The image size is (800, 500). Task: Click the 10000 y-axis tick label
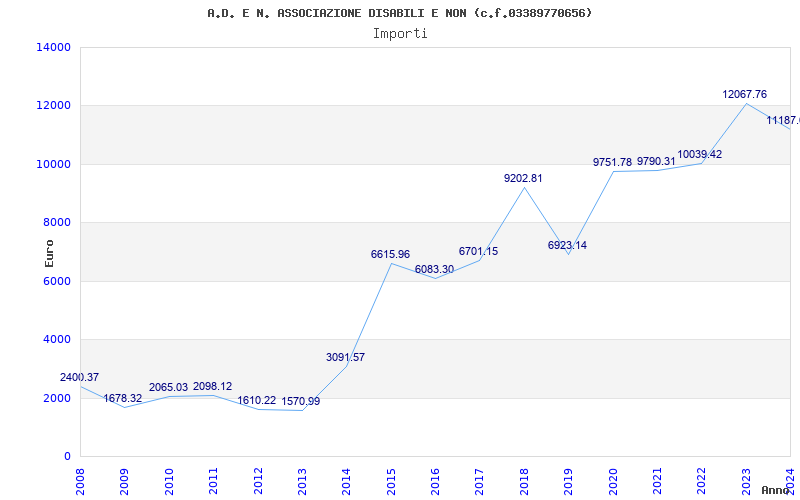(x=54, y=164)
